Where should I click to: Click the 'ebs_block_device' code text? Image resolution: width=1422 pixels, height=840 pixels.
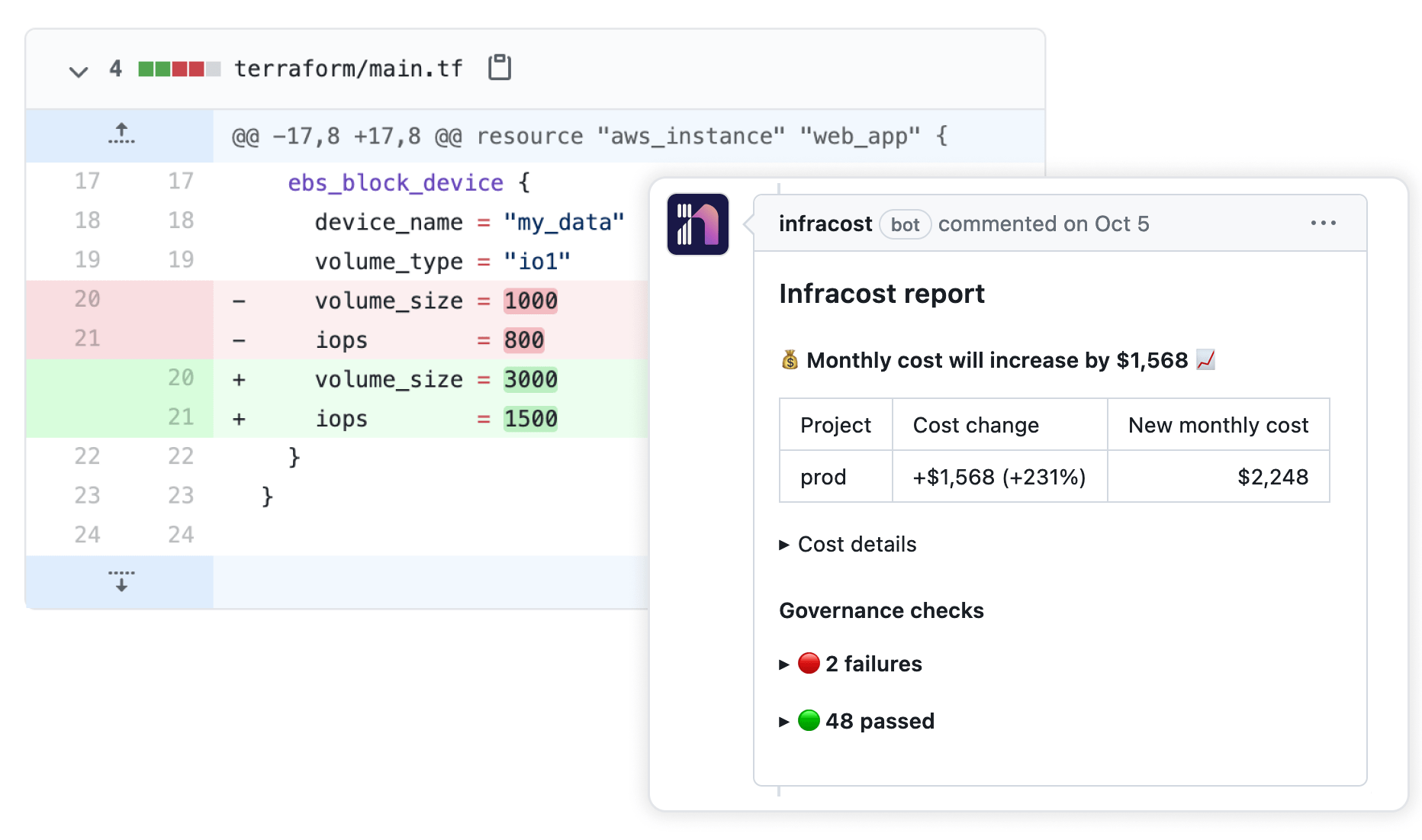tap(395, 183)
